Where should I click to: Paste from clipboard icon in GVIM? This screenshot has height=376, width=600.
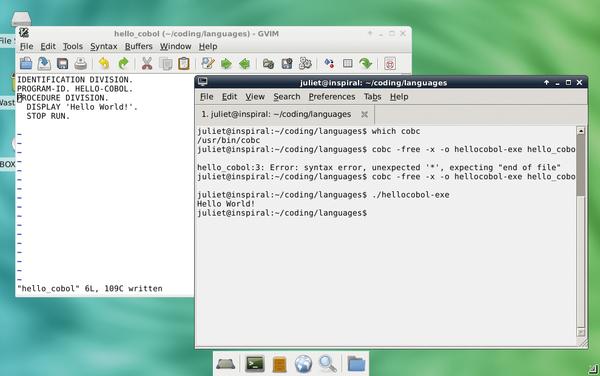pos(184,63)
